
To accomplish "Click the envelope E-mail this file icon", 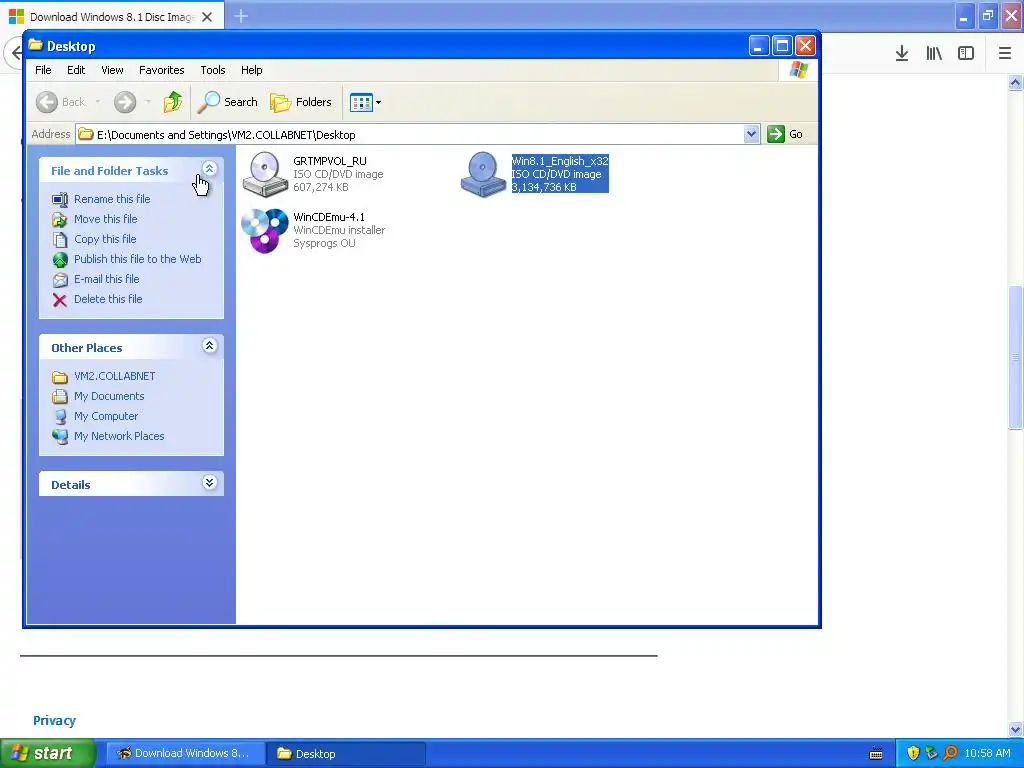I will [x=60, y=280].
